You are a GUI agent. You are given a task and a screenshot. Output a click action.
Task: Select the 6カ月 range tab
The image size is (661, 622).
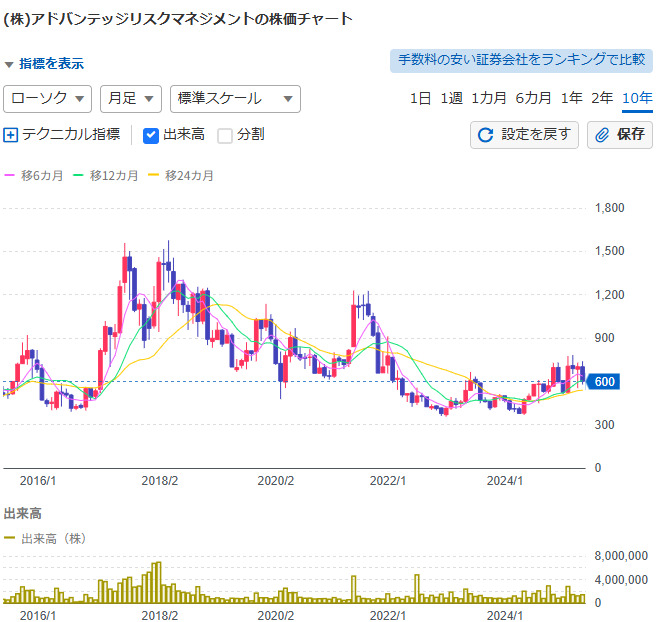(533, 98)
